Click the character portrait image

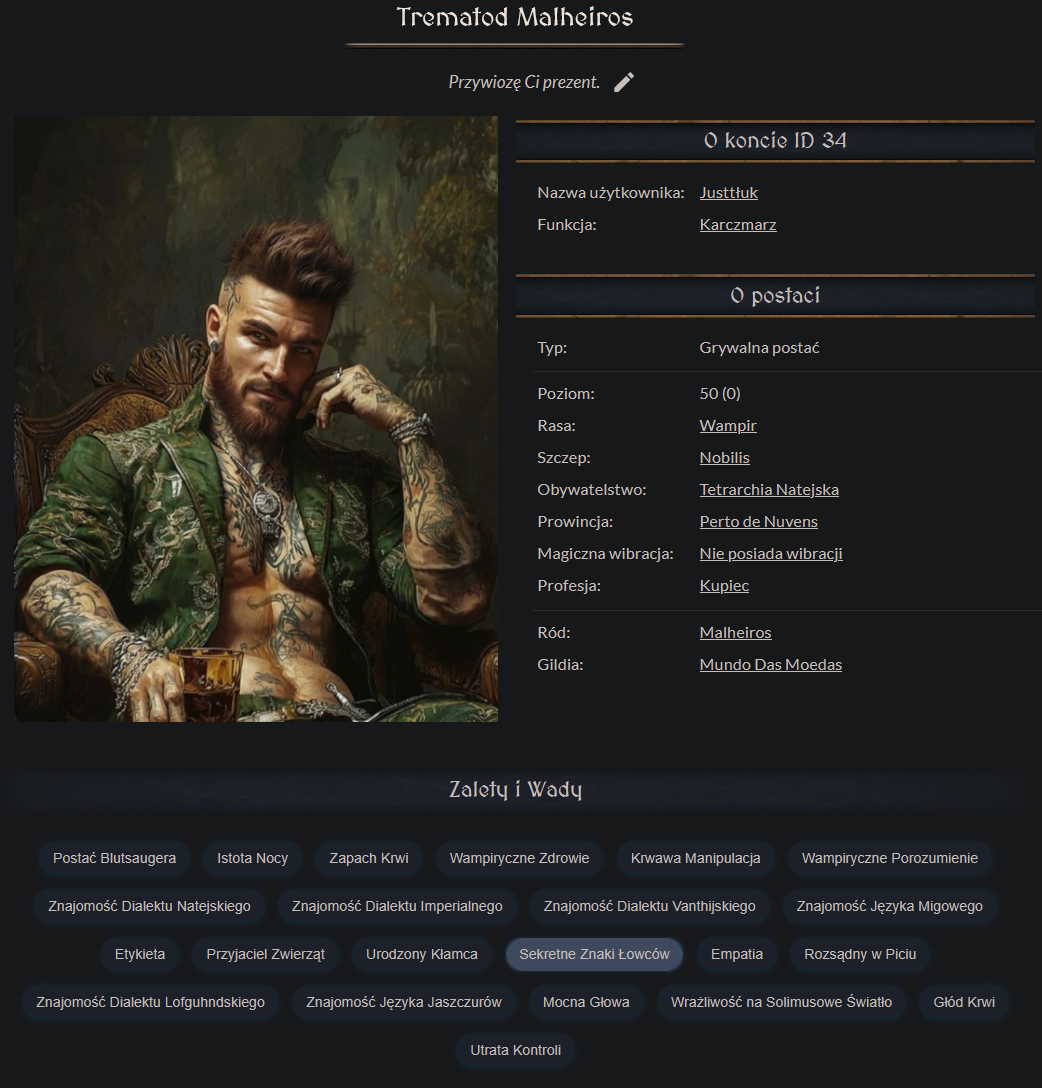256,419
